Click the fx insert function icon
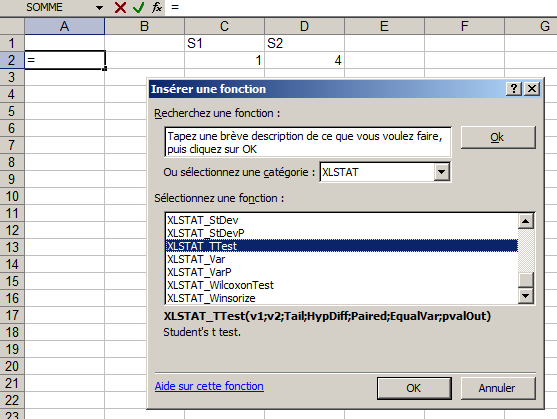Viewport: 557px width, 419px height. (x=157, y=7)
